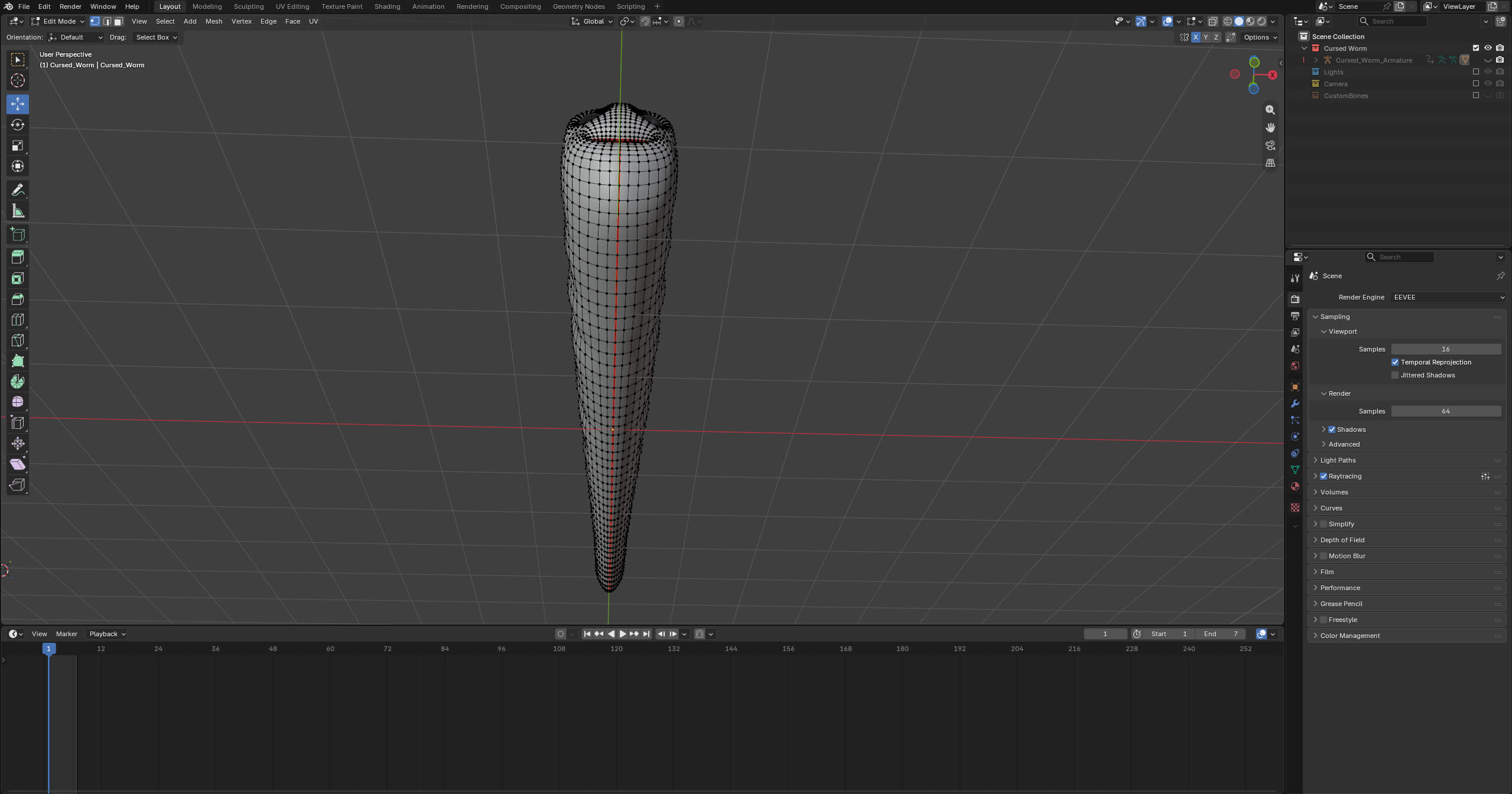Switch to the UV Editing workspace tab
This screenshot has height=794, width=1512.
tap(292, 6)
